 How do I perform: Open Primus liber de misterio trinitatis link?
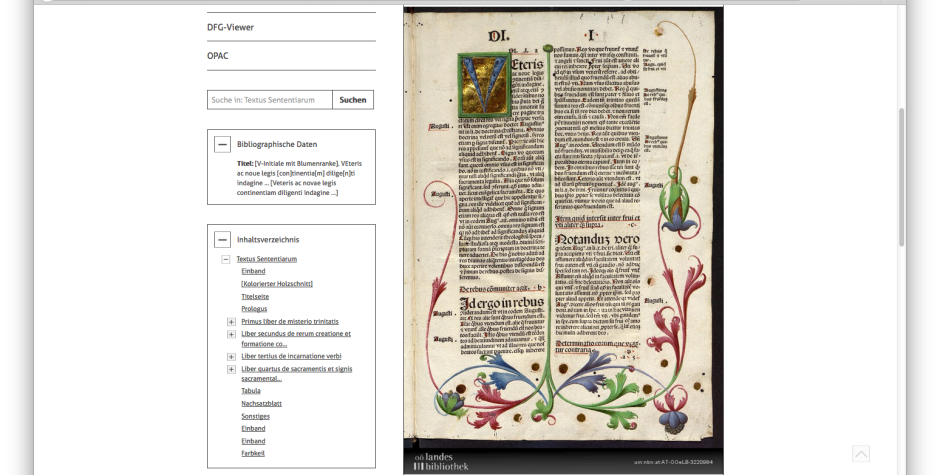click(x=290, y=321)
